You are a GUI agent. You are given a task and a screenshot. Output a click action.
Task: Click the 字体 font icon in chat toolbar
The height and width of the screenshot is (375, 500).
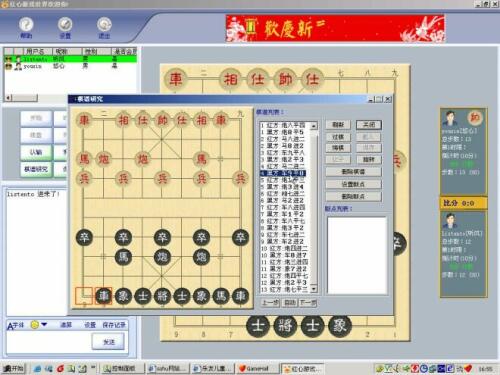(x=15, y=325)
